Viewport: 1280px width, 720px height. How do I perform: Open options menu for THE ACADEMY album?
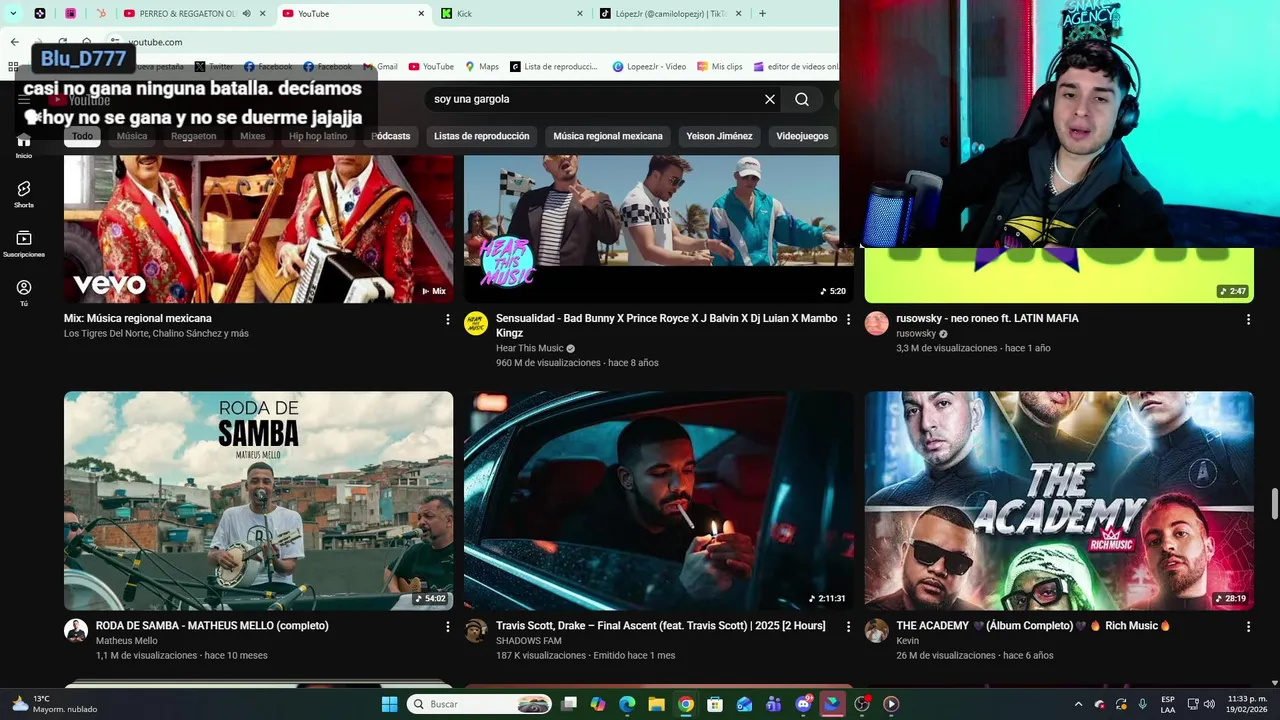1248,626
